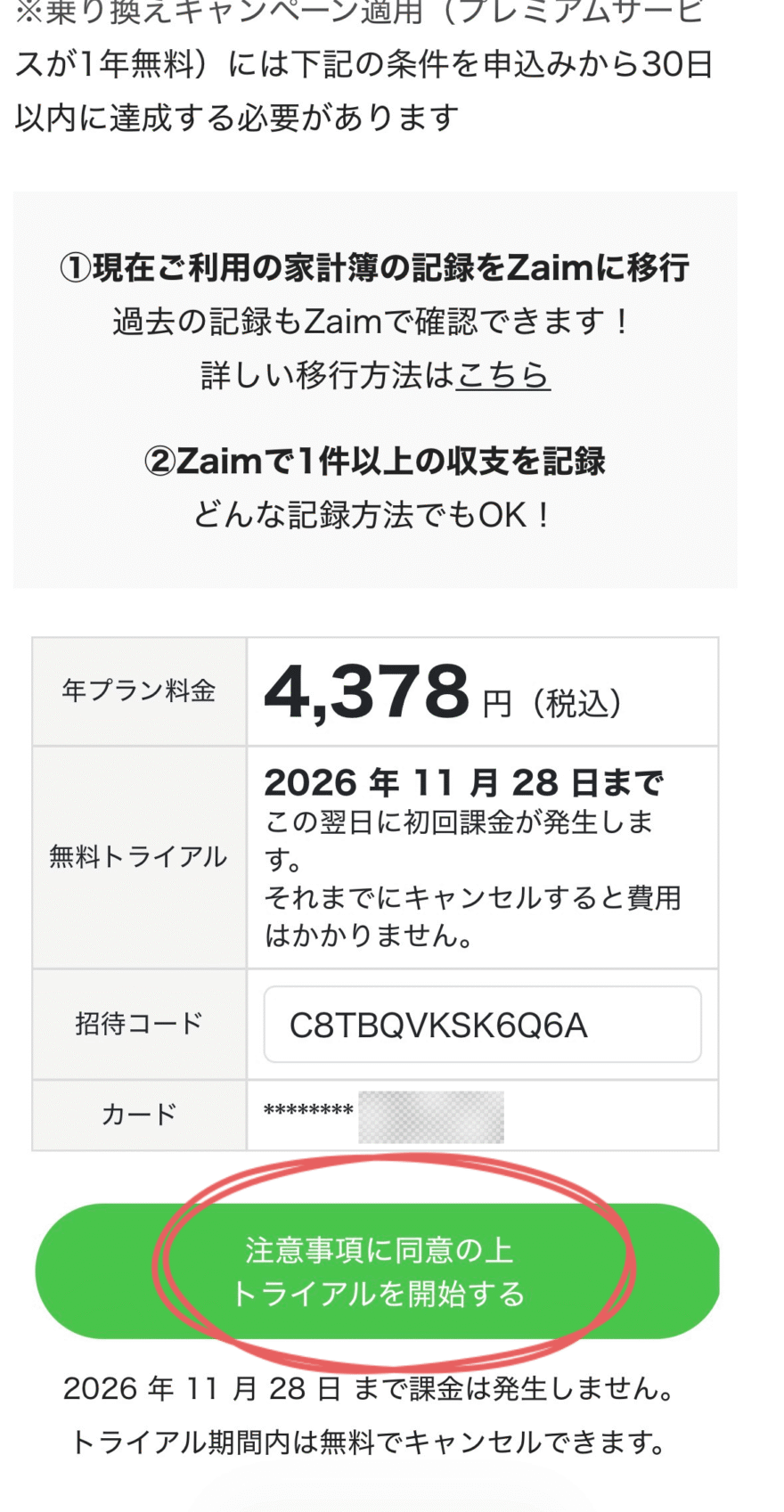The image size is (784, 1512).
Task: Click the 無料トライアル label cell
Action: tap(139, 857)
